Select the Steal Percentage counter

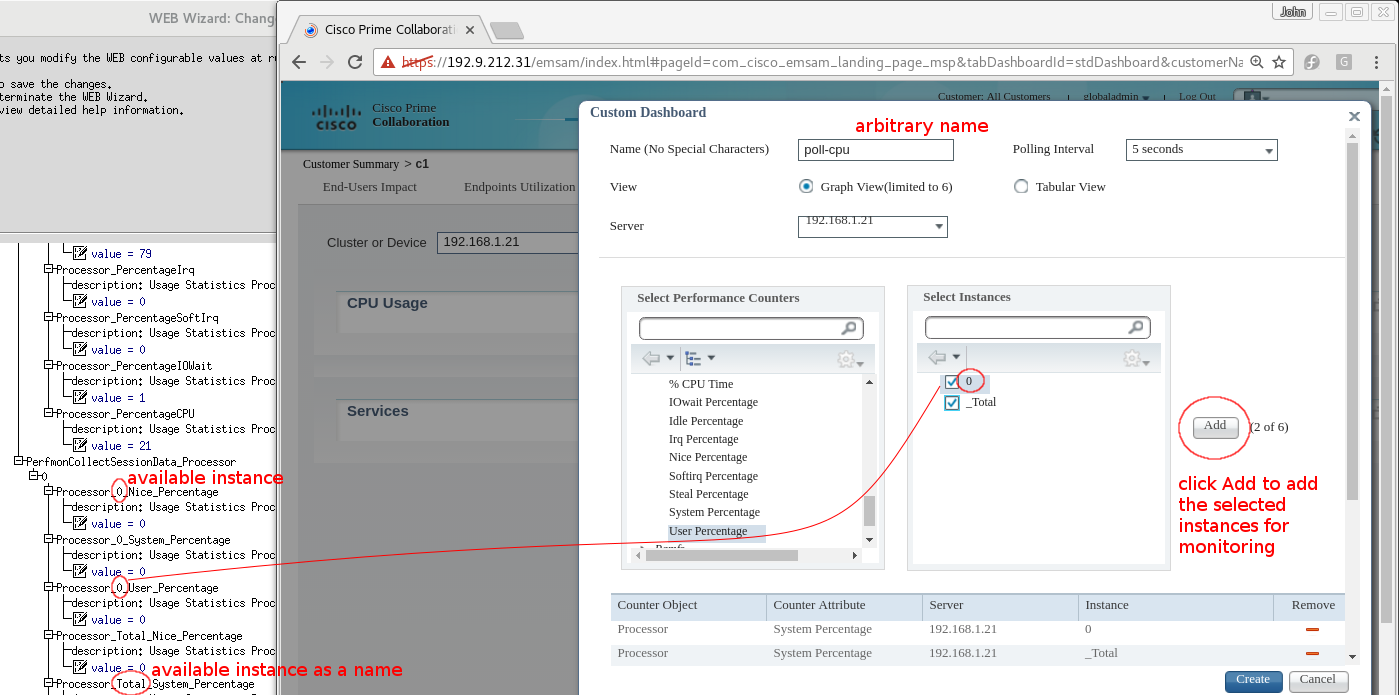[708, 494]
